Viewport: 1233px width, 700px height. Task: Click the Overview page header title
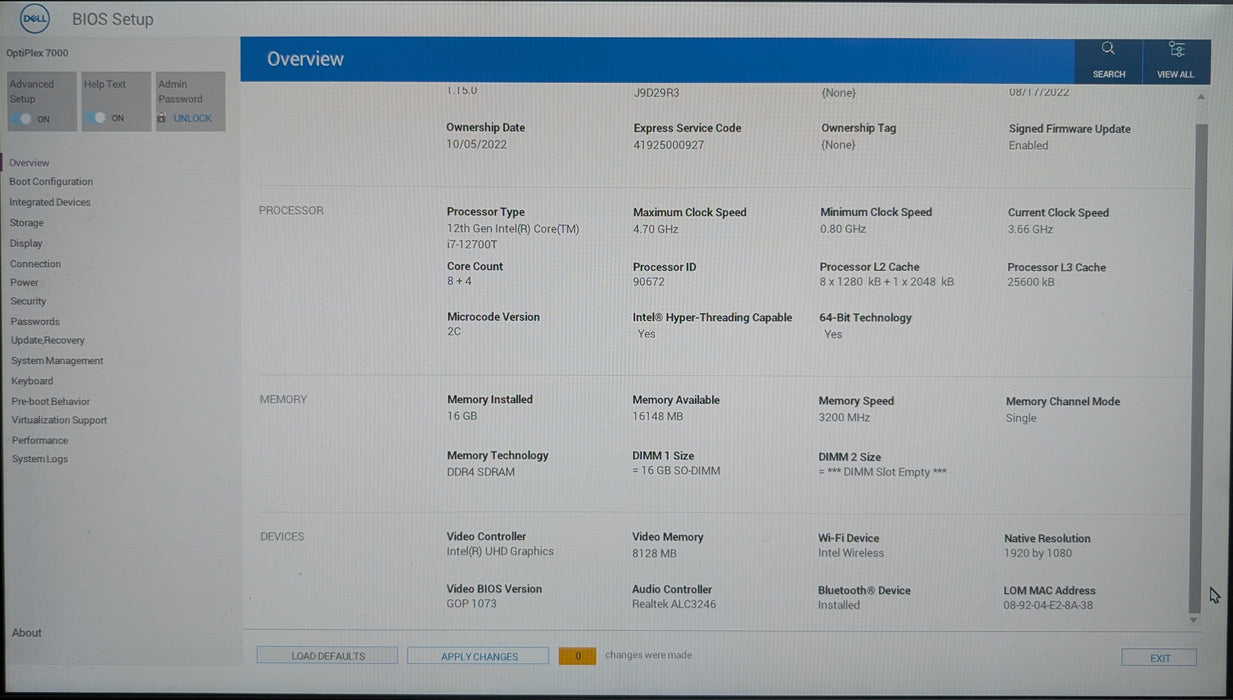coord(305,59)
